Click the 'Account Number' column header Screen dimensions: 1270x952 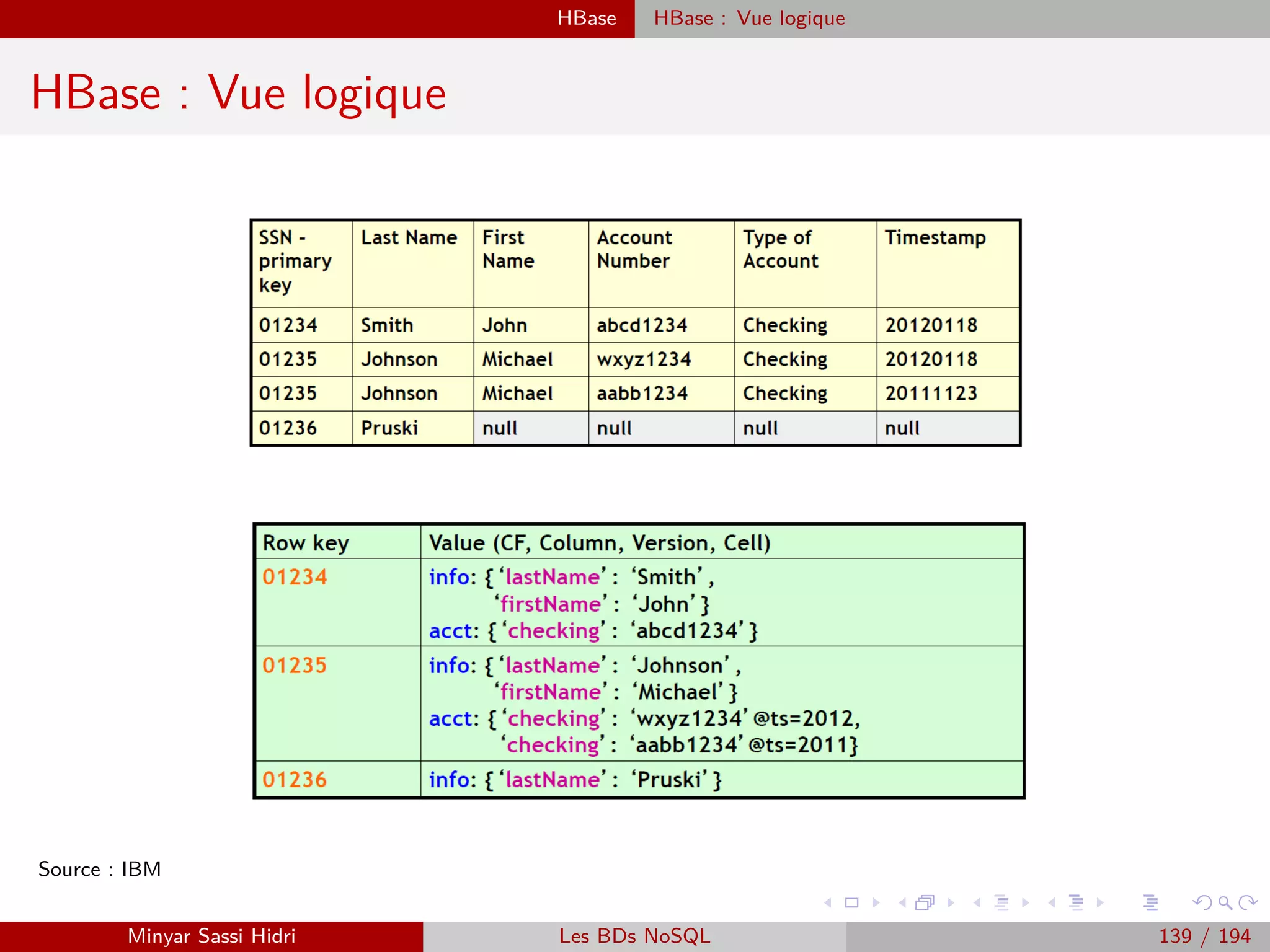[662, 264]
